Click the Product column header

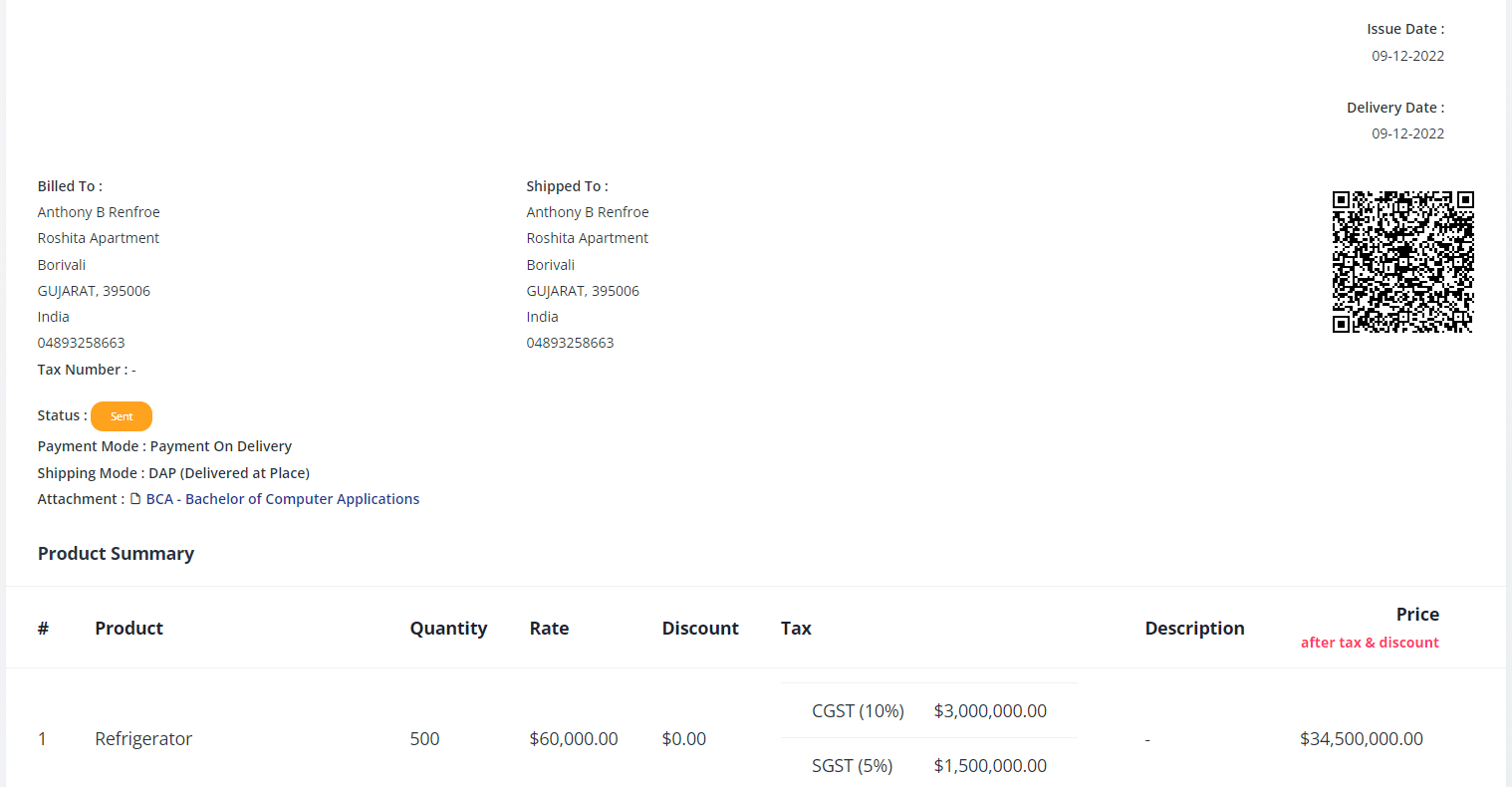[128, 629]
